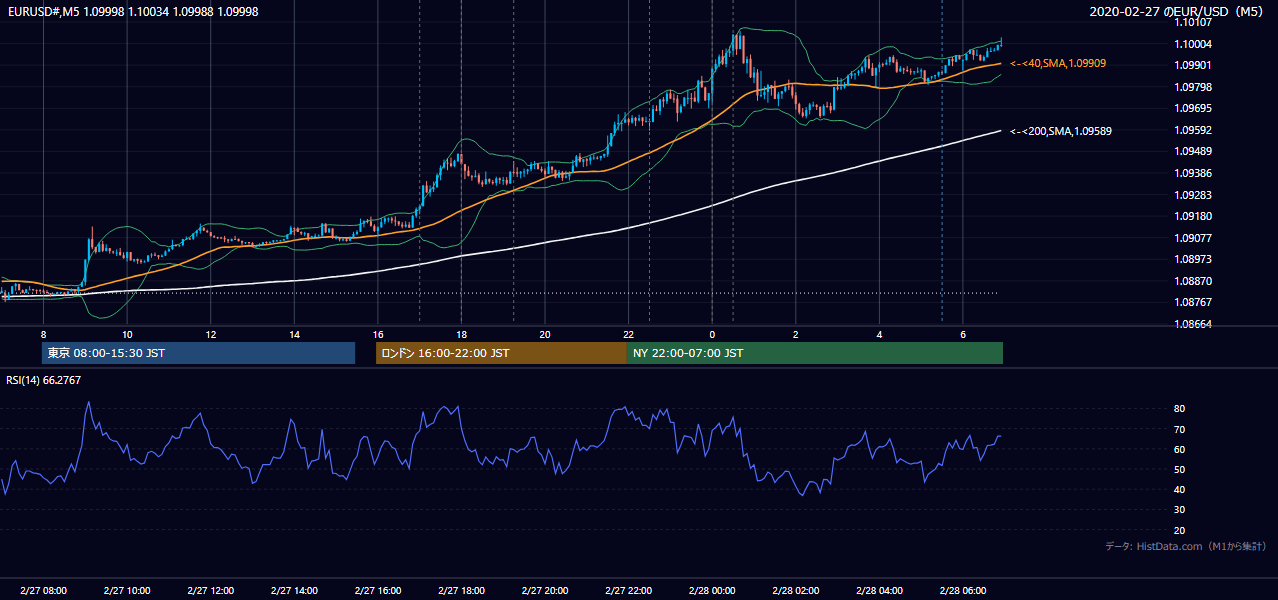Click the 2/27 12:00 time label
The width and height of the screenshot is (1278, 600).
point(211,590)
